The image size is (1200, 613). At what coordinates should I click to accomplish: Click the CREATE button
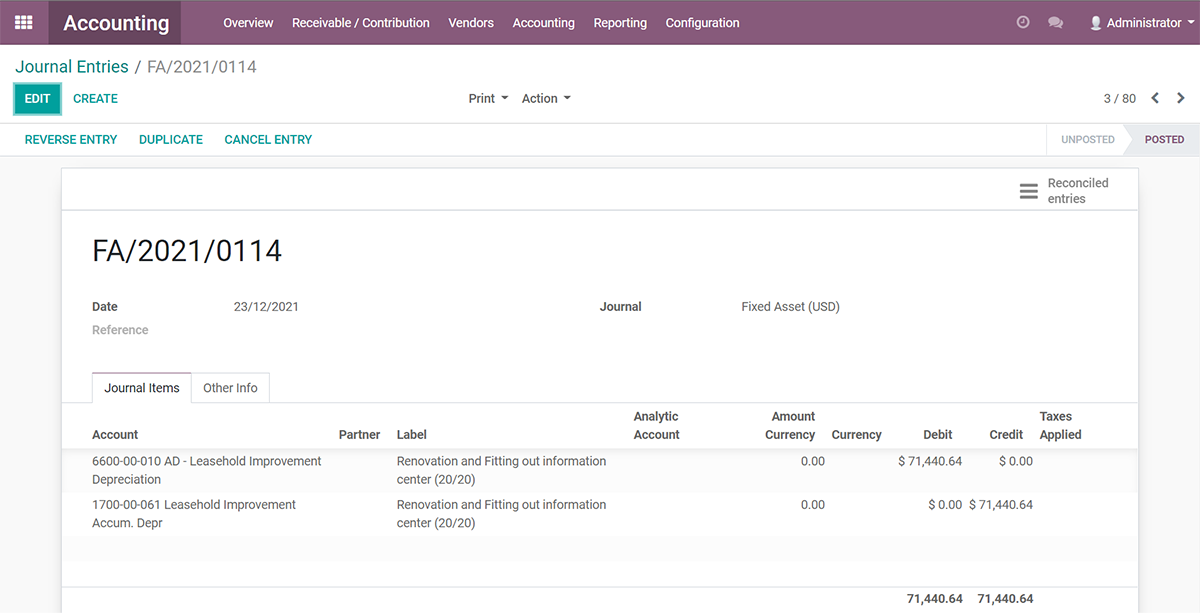95,98
